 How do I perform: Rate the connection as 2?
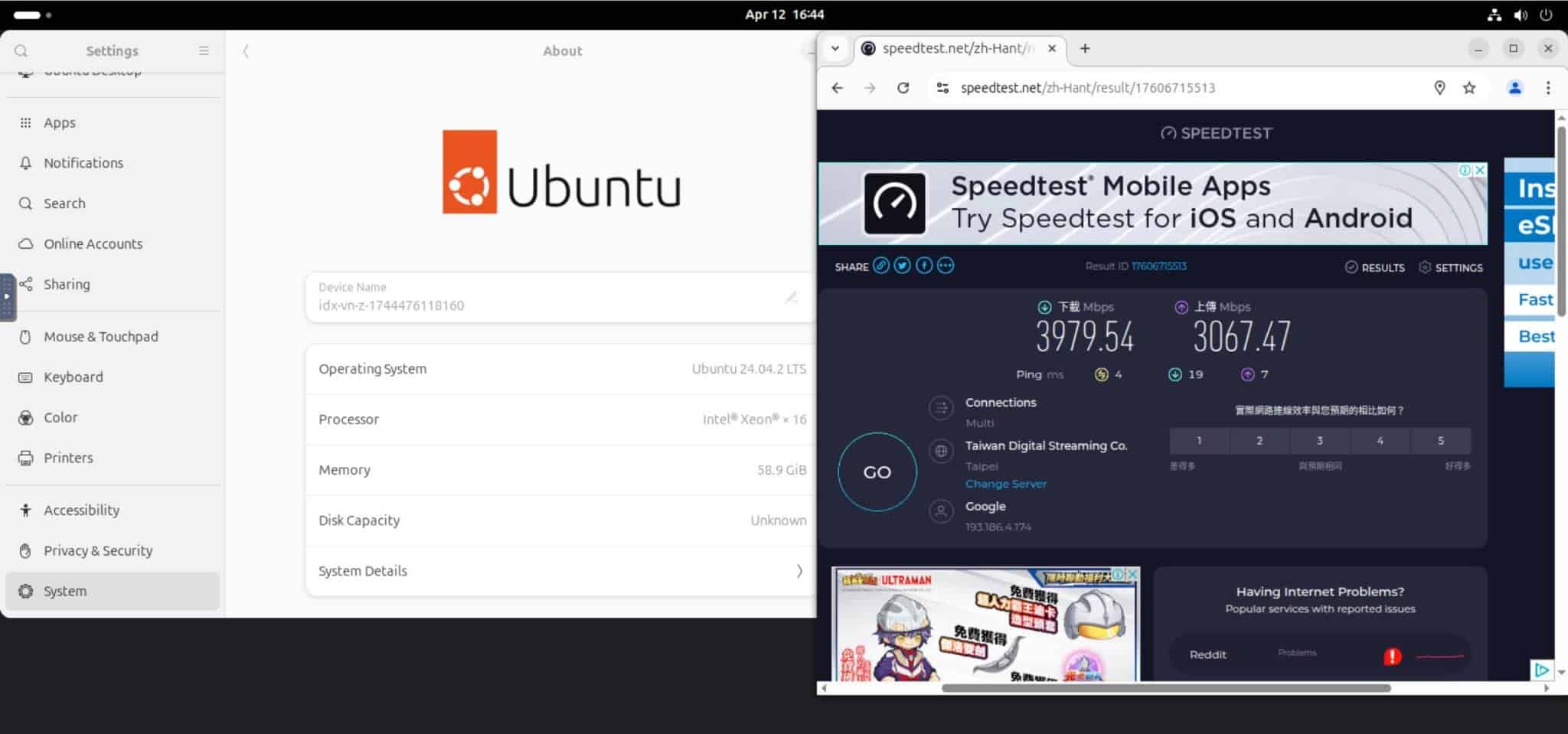[1259, 441]
